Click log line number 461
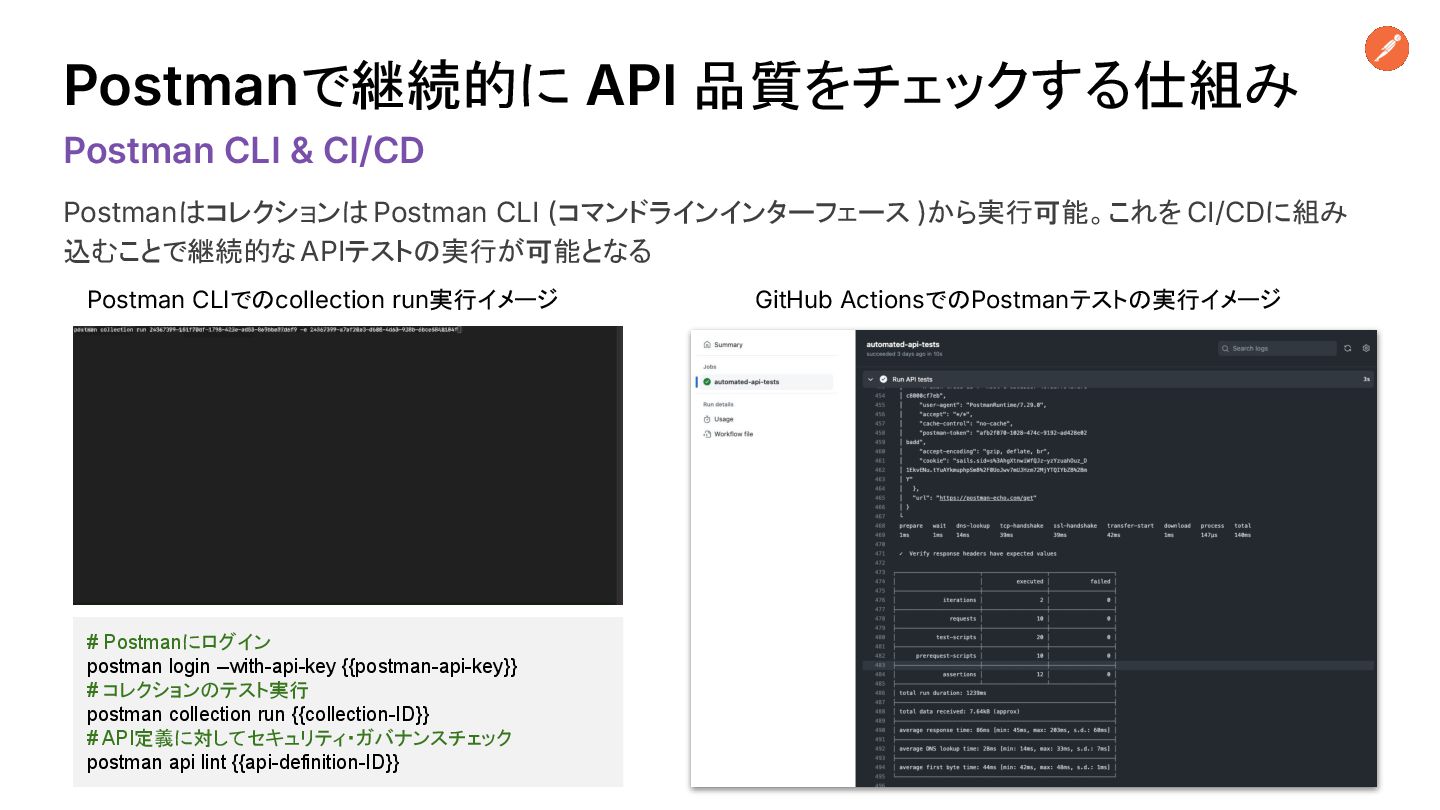This screenshot has height=810, width=1440. [880, 460]
